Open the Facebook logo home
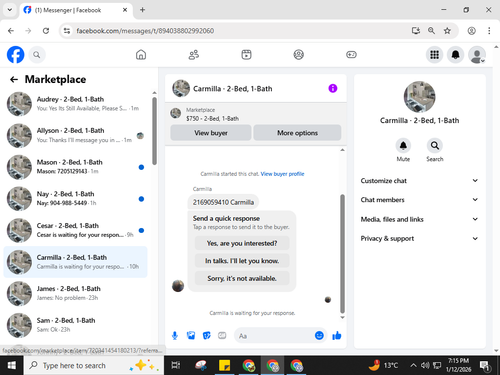The image size is (500, 375). click(16, 55)
